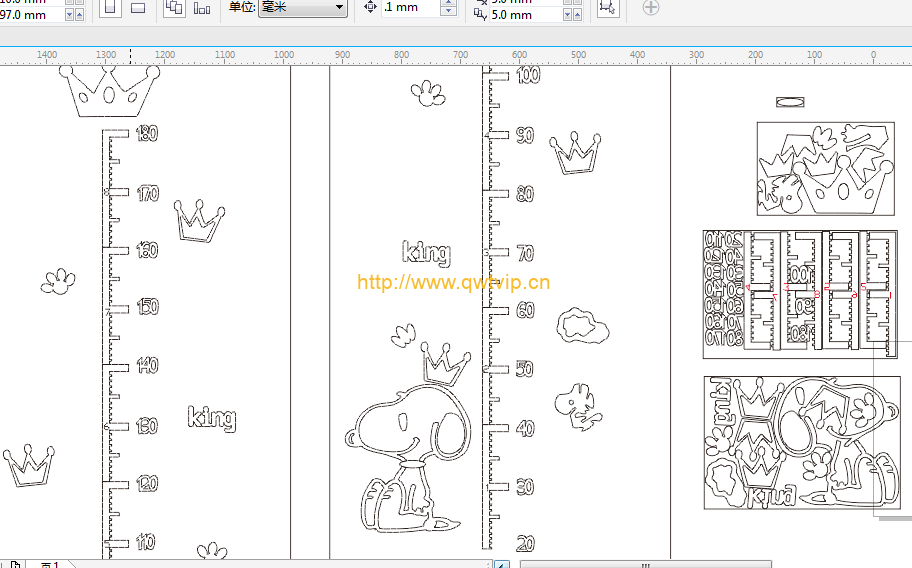Select the ruler pieces cutting layout panel
This screenshot has height=568, width=912.
[x=800, y=294]
